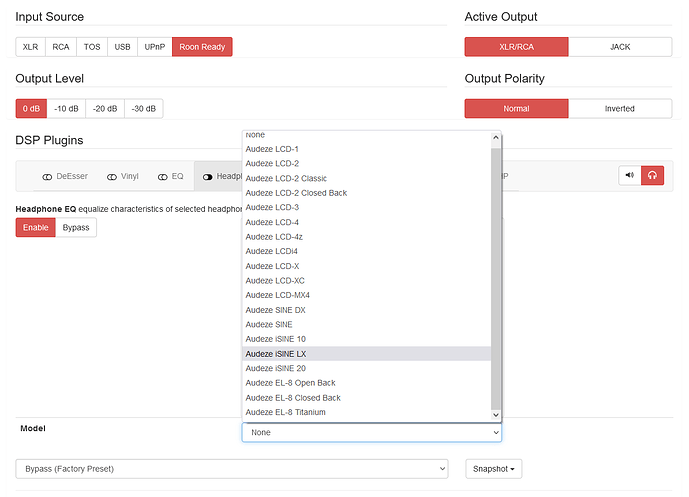Set output level to 0 dB
Image resolution: width=689 pixels, height=497 pixels.
tap(31, 109)
